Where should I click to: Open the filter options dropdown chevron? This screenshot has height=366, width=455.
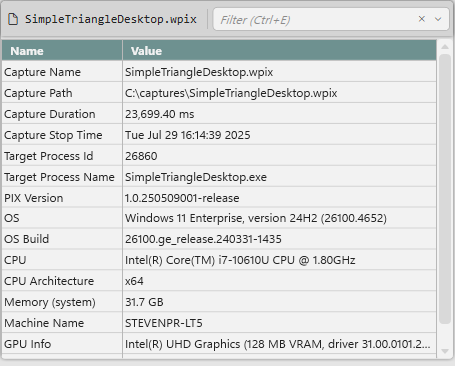[x=438, y=19]
